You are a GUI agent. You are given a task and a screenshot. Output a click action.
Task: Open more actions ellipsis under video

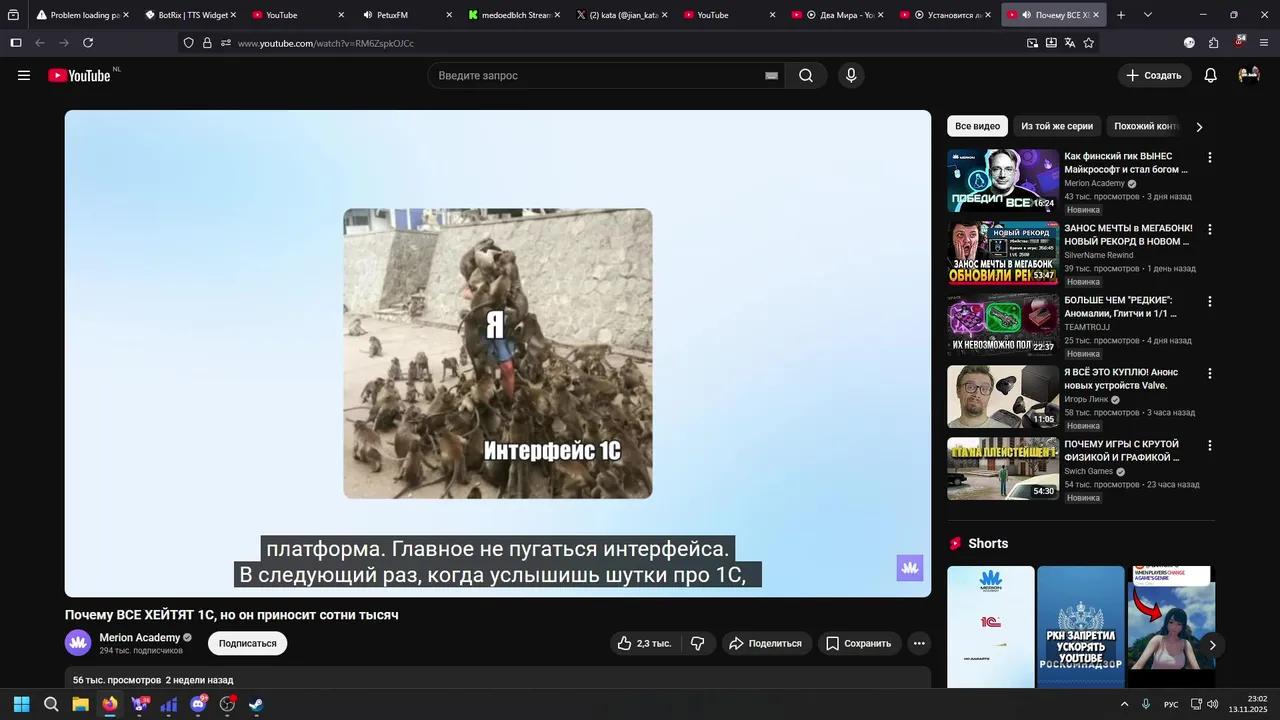point(919,643)
